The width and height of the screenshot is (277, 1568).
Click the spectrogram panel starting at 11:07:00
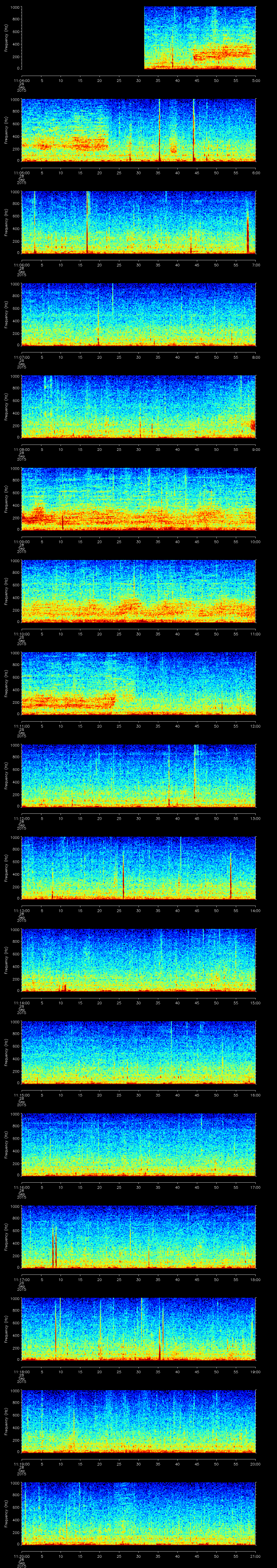139,315
